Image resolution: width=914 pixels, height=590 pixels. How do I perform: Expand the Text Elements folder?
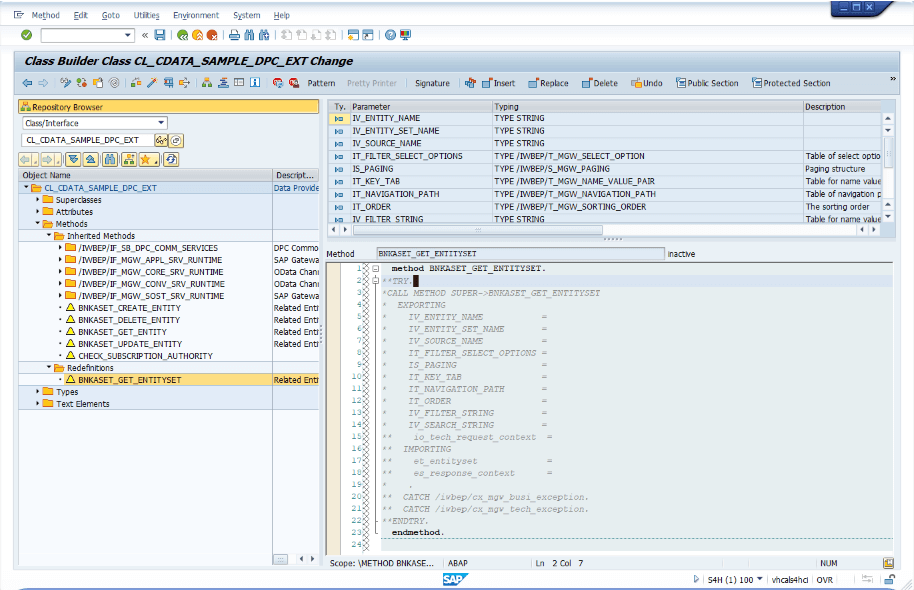coord(38,404)
